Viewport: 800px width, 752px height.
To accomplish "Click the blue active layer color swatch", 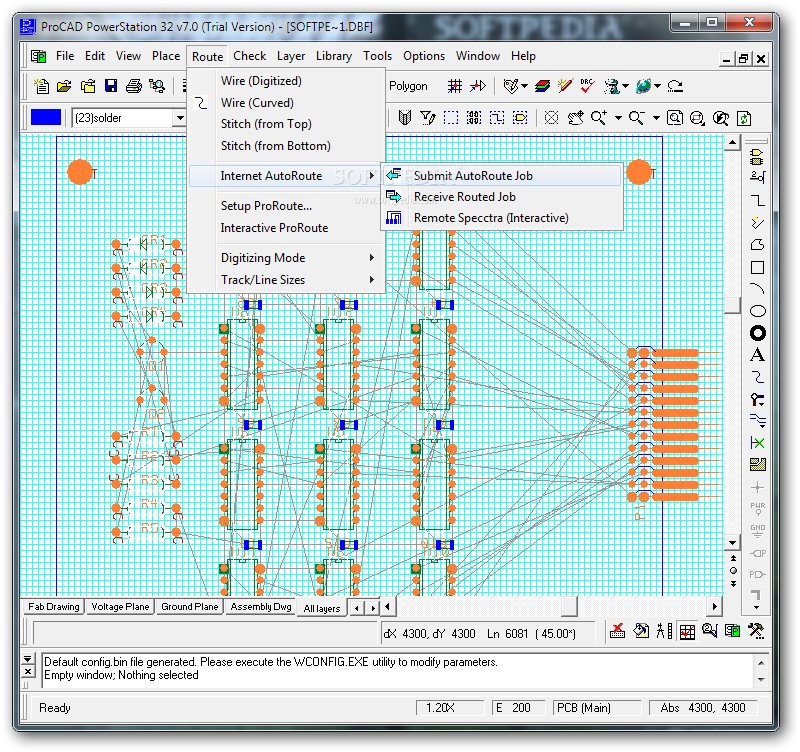I will pos(46,117).
